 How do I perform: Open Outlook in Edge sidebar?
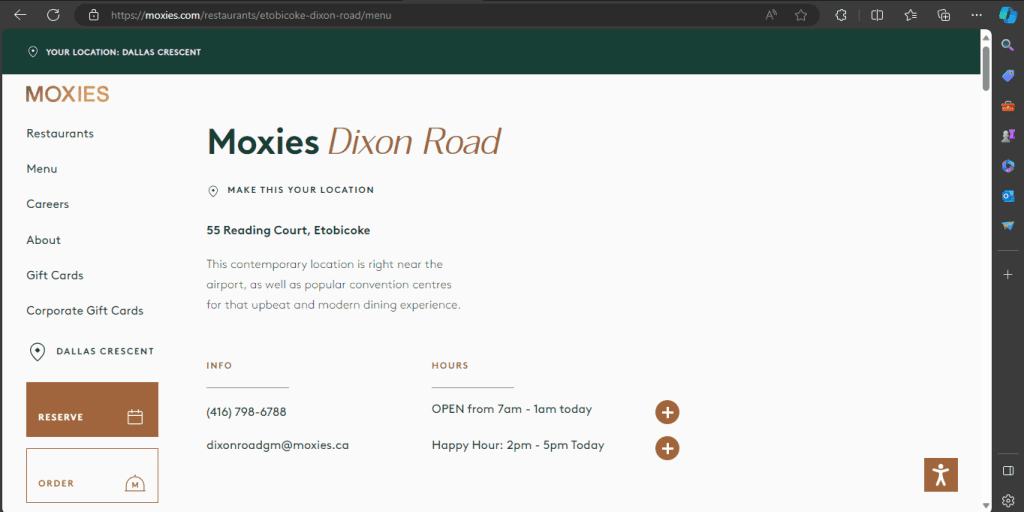tap(1008, 196)
